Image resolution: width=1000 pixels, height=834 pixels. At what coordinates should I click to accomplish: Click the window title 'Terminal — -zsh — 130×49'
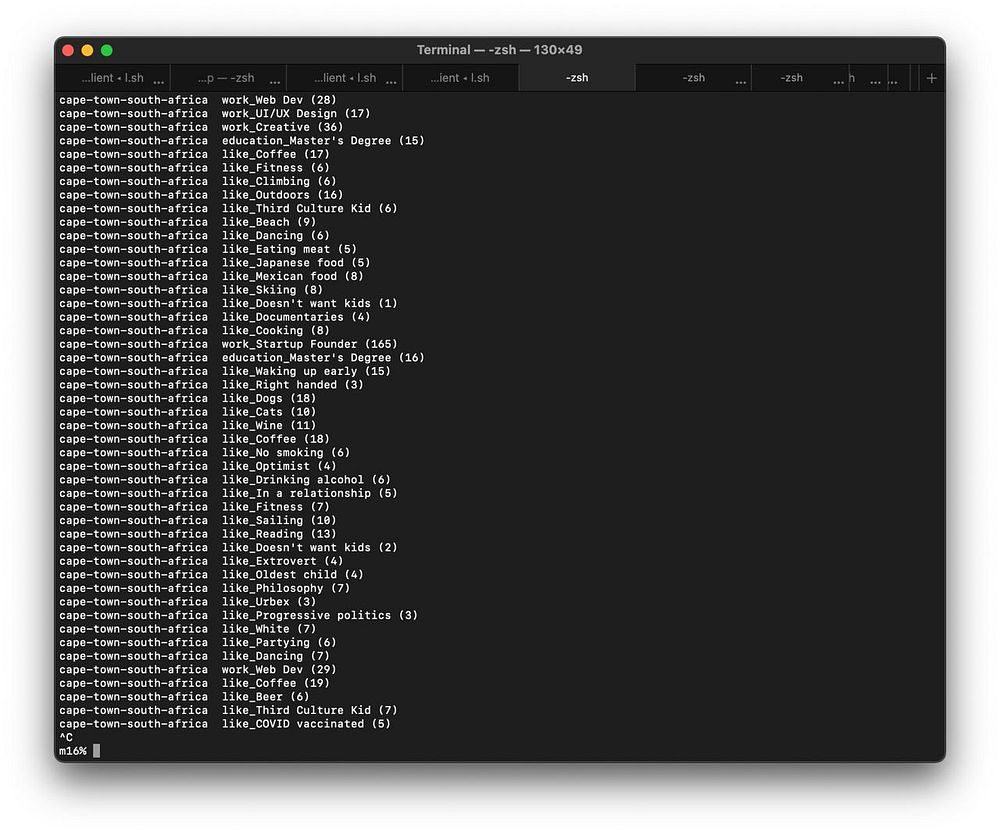click(x=499, y=50)
